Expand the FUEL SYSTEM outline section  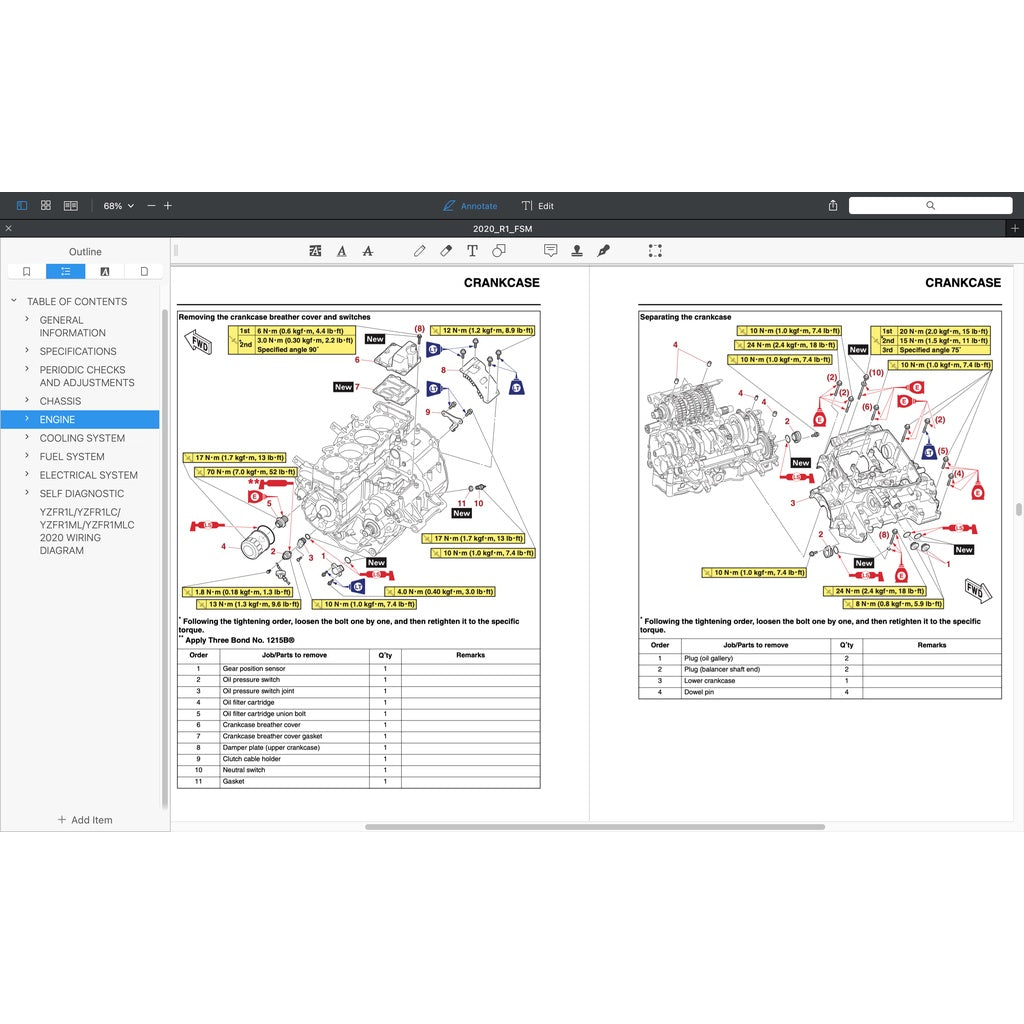[x=27, y=457]
